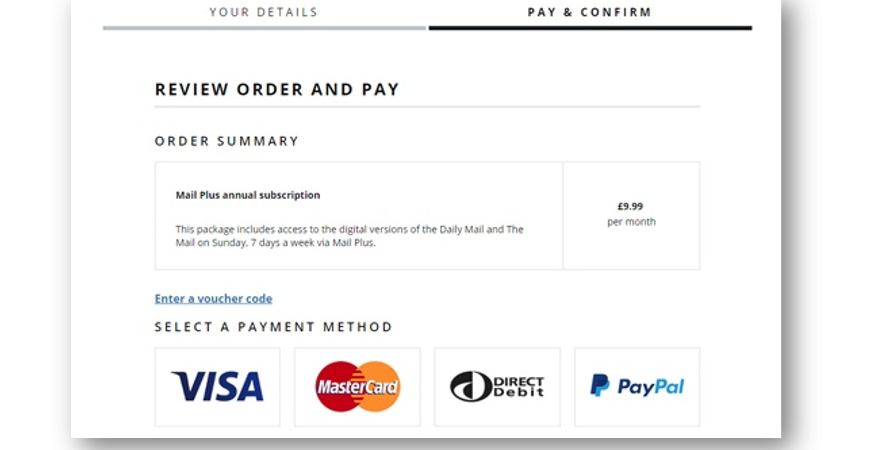874x450 pixels.
Task: Click the grey progress bar under Your Details
Action: click(x=264, y=28)
